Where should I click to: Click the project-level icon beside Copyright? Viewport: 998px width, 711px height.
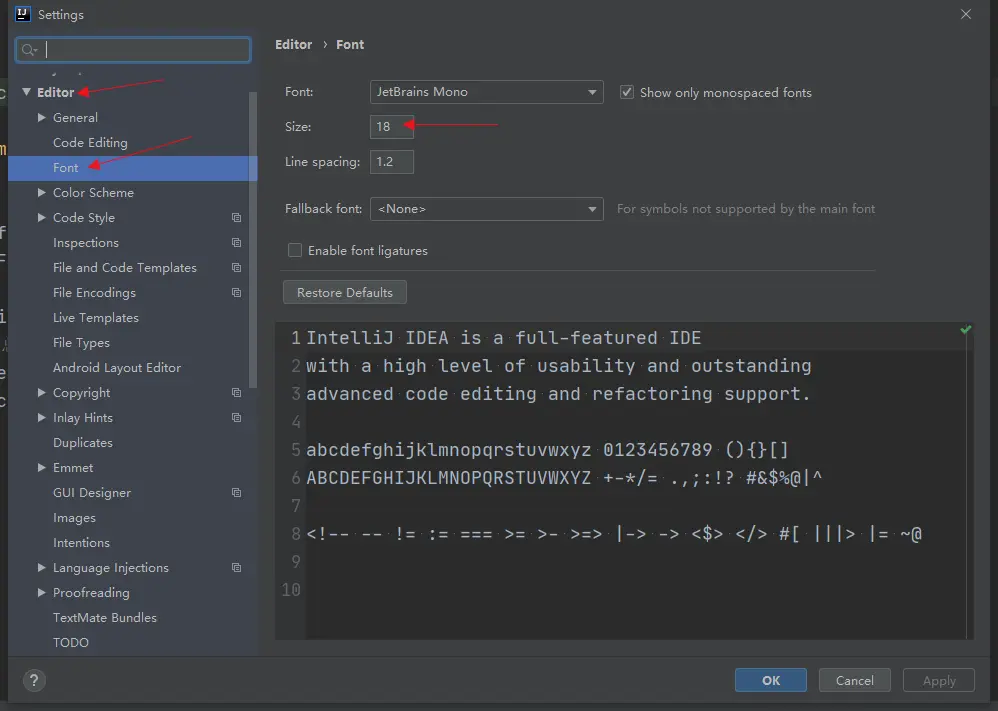tap(237, 393)
